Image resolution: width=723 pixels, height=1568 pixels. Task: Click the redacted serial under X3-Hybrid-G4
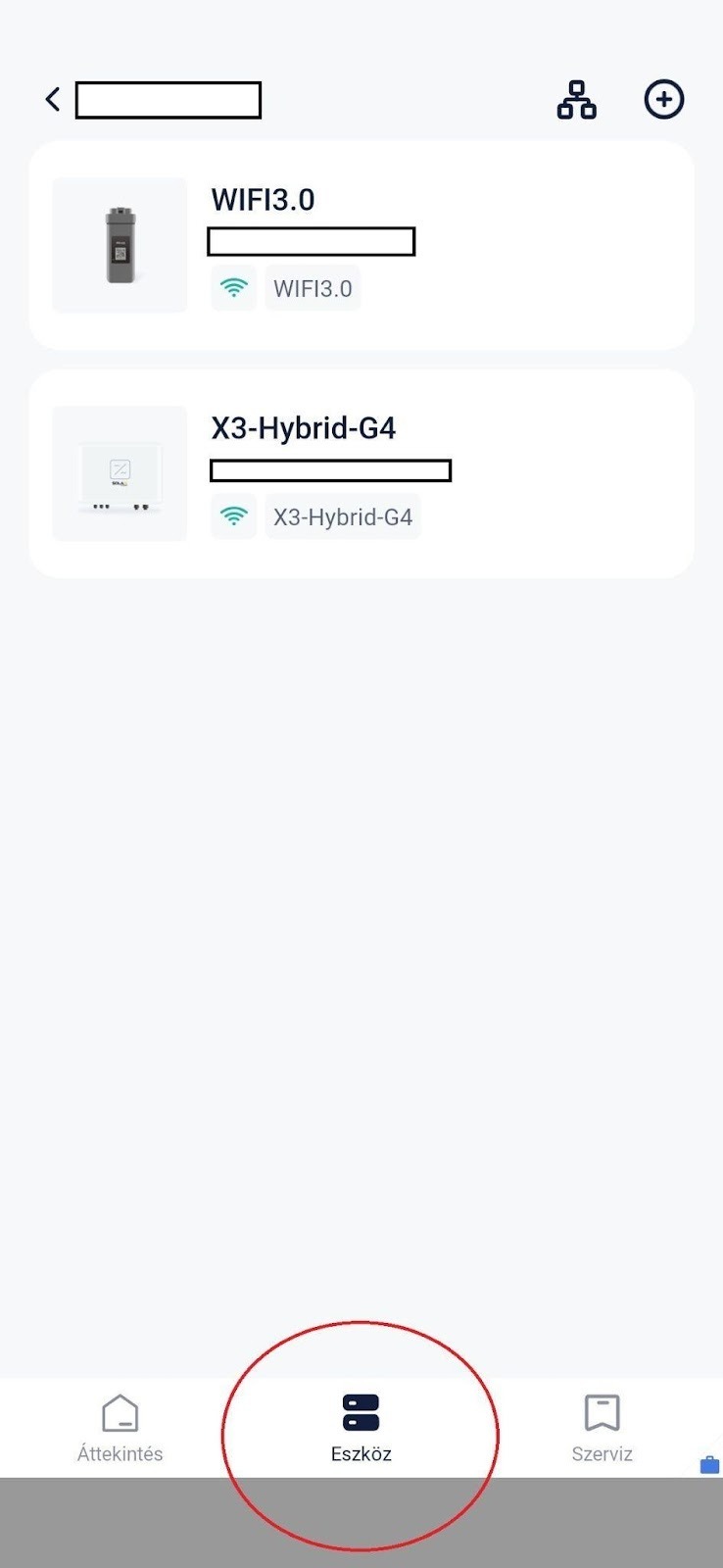(x=330, y=471)
